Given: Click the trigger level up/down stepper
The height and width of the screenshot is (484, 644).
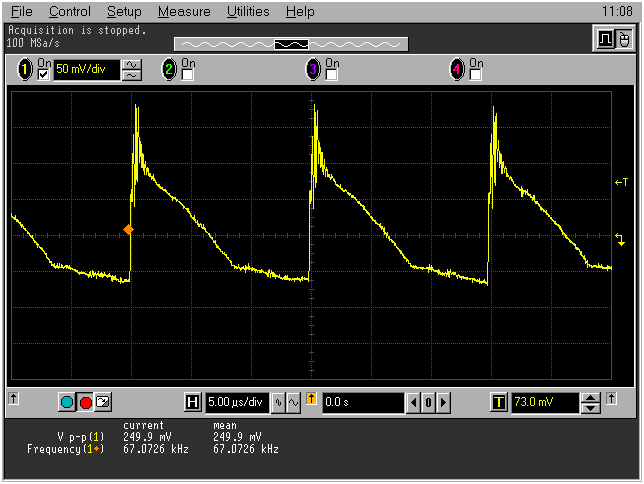Looking at the screenshot, I should pyautogui.click(x=591, y=402).
